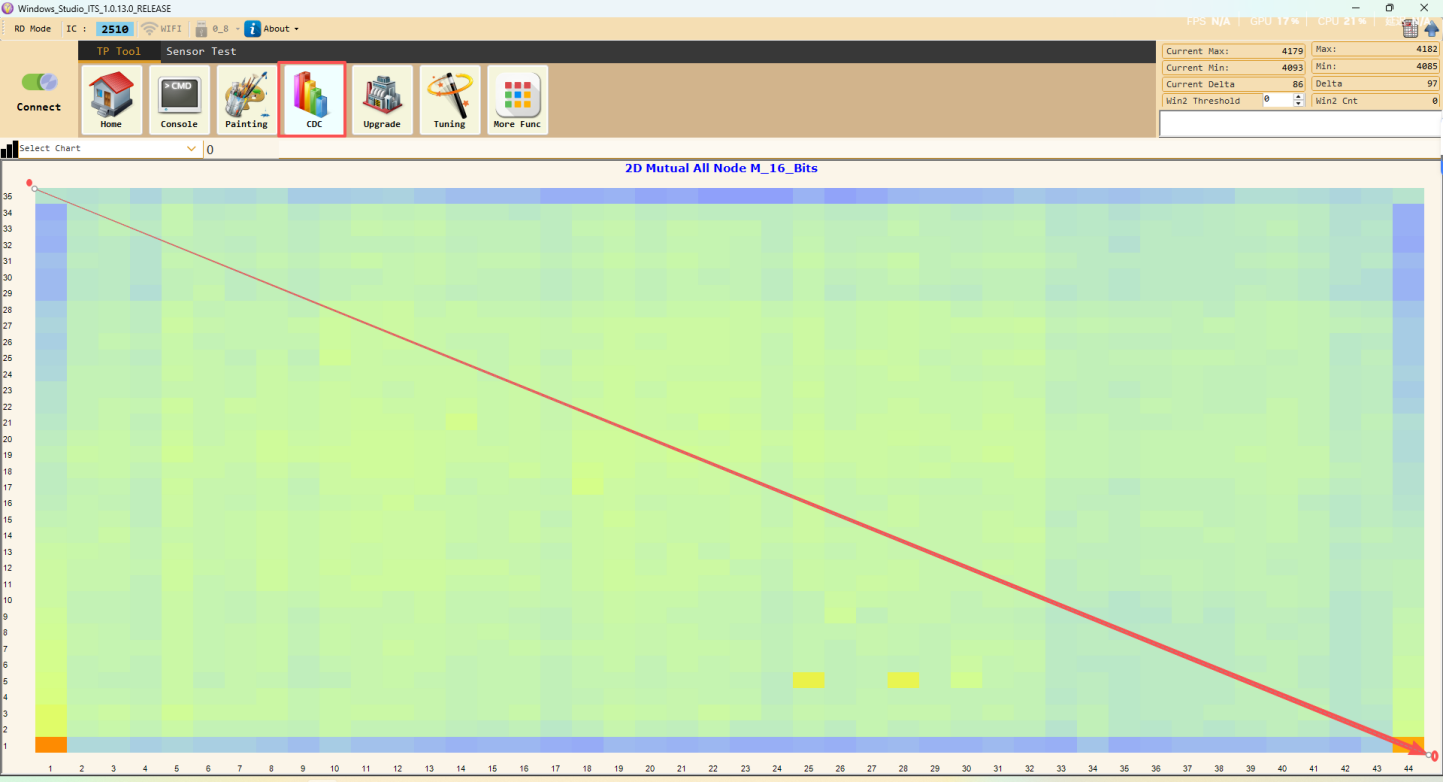The width and height of the screenshot is (1443, 782).
Task: Expand the USB 0_8 device dropdown
Action: pyautogui.click(x=216, y=29)
